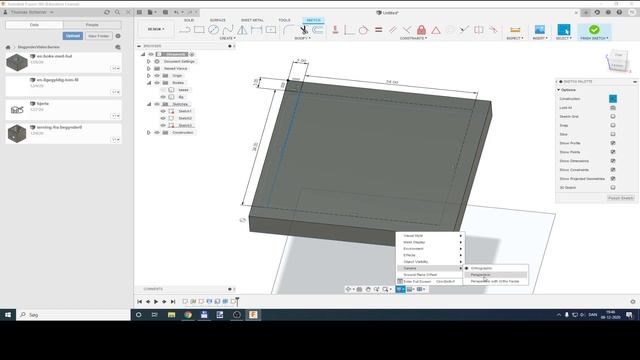The image size is (640, 360).
Task: Select the Rectangle sketch tool
Action: (199, 30)
